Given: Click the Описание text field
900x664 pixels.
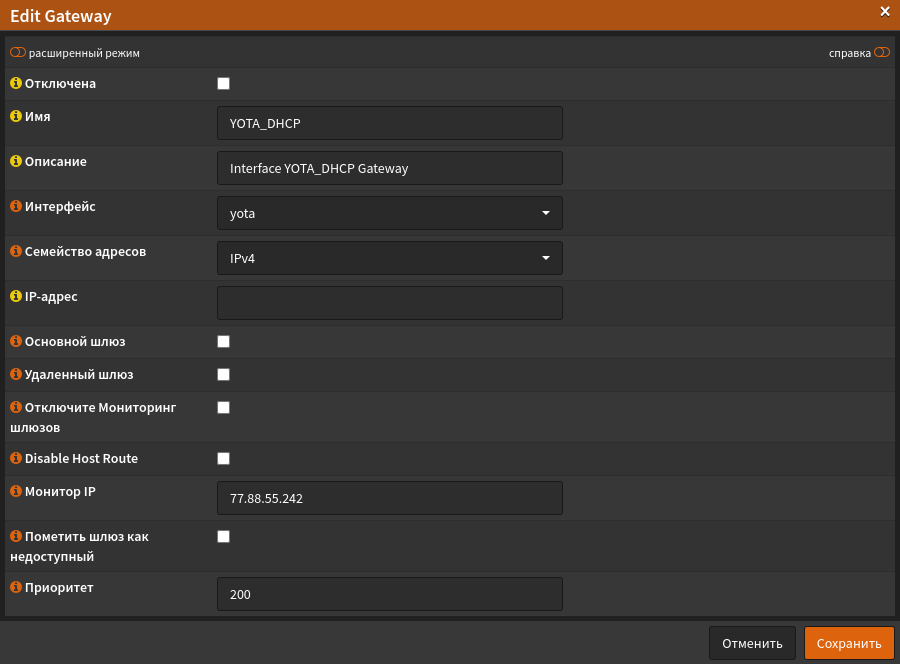Looking at the screenshot, I should [390, 168].
